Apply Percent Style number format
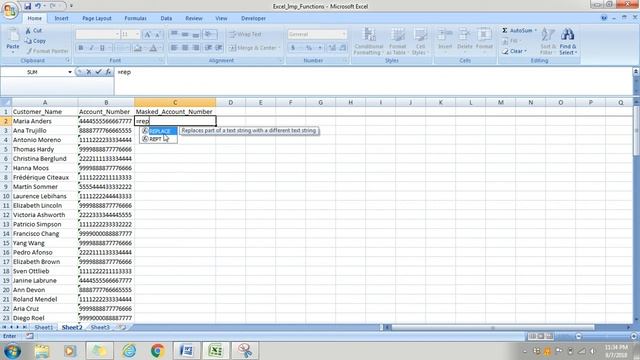 [309, 48]
